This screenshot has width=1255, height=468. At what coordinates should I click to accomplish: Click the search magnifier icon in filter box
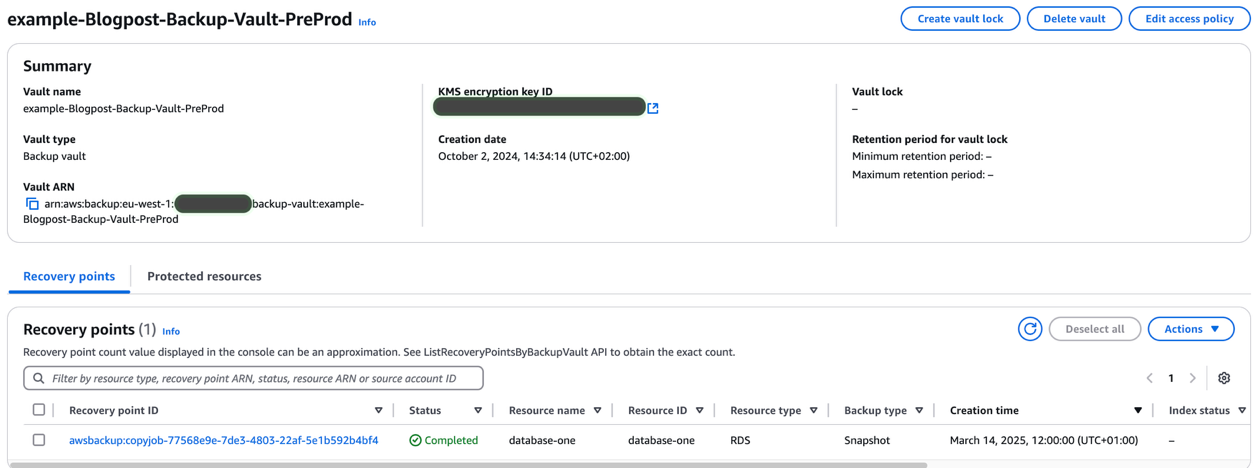tap(39, 379)
